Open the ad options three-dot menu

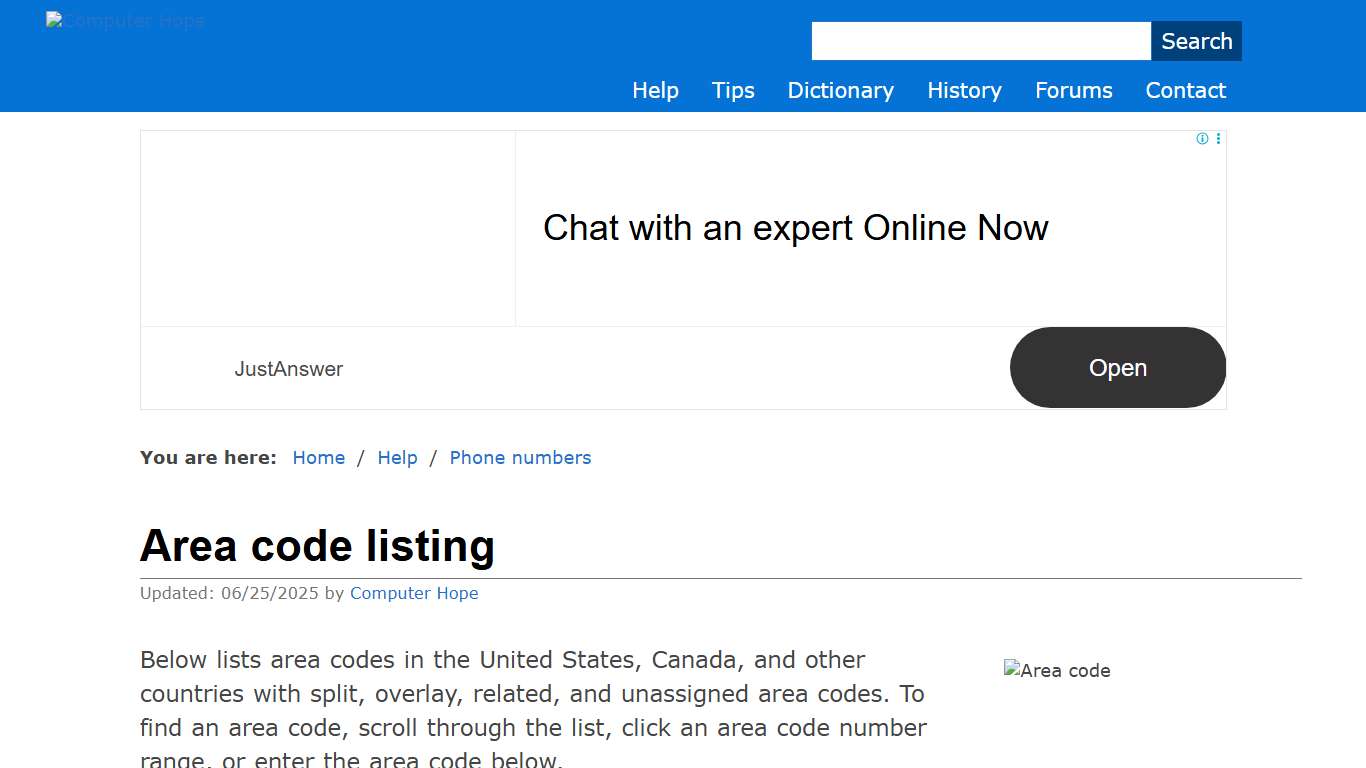[1218, 139]
